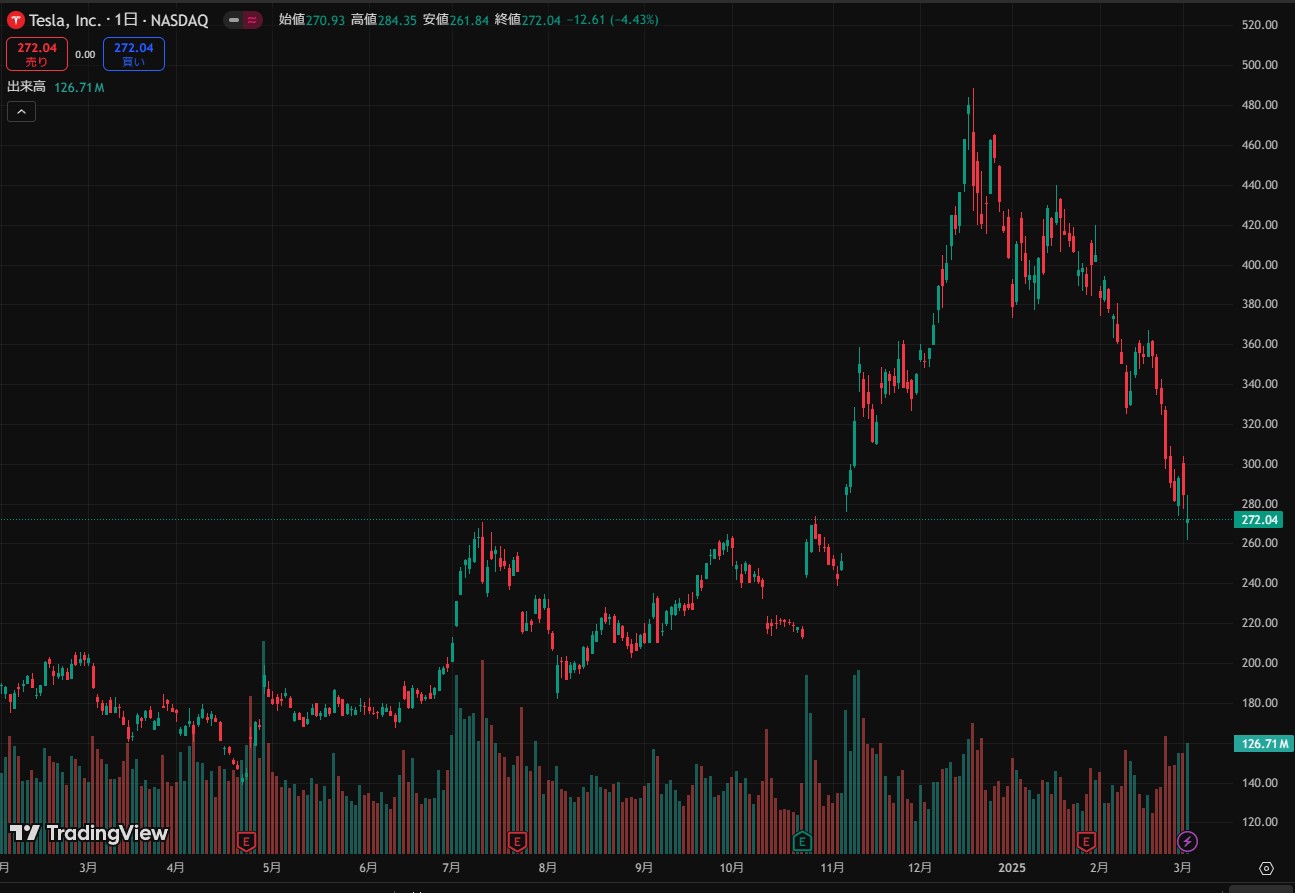Click the 終値 272.04 close value

pyautogui.click(x=528, y=20)
